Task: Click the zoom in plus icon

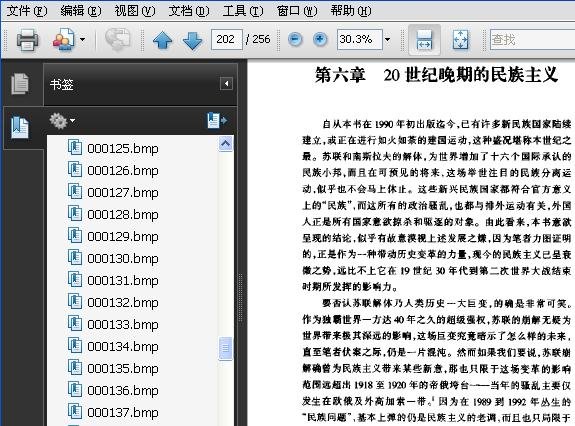Action: point(320,39)
